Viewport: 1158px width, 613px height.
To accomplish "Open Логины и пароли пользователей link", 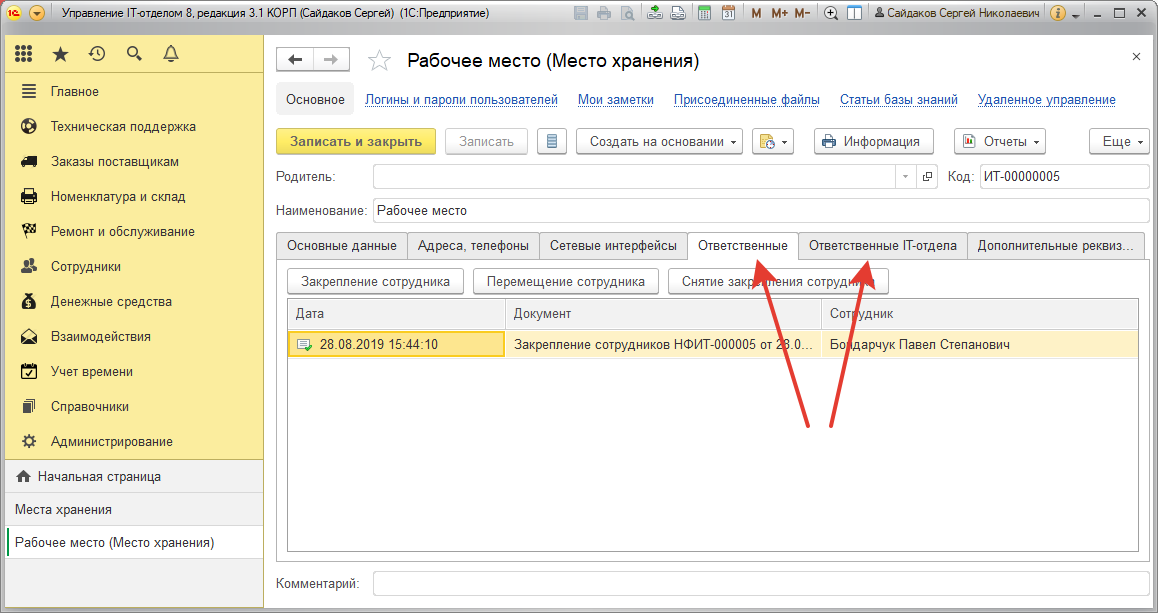I will (x=462, y=100).
